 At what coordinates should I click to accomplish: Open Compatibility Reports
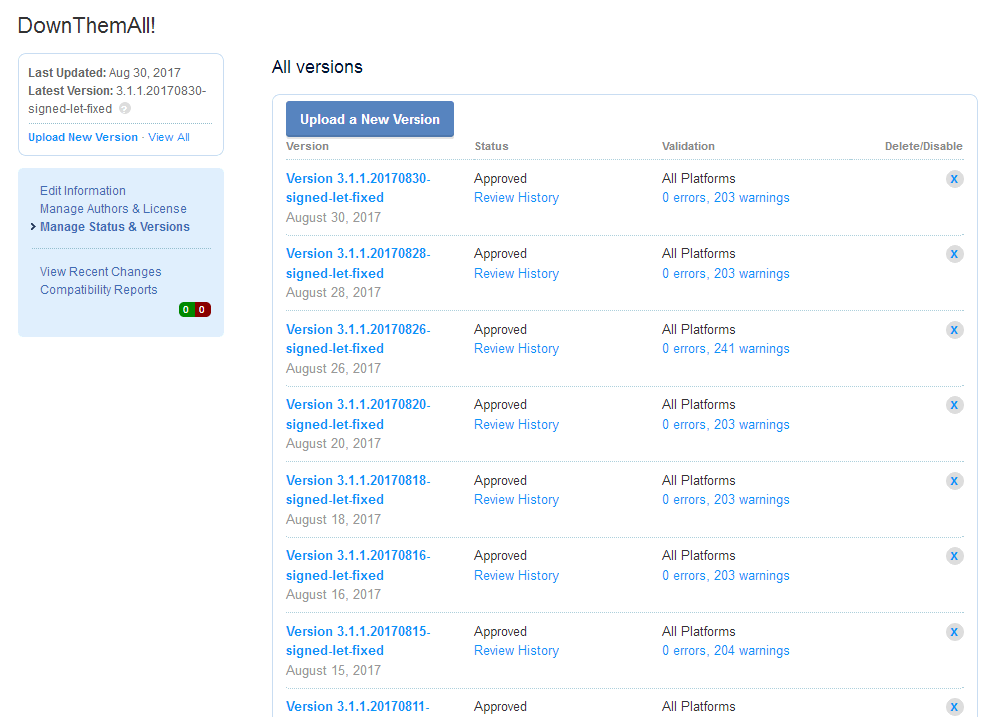pyautogui.click(x=98, y=289)
